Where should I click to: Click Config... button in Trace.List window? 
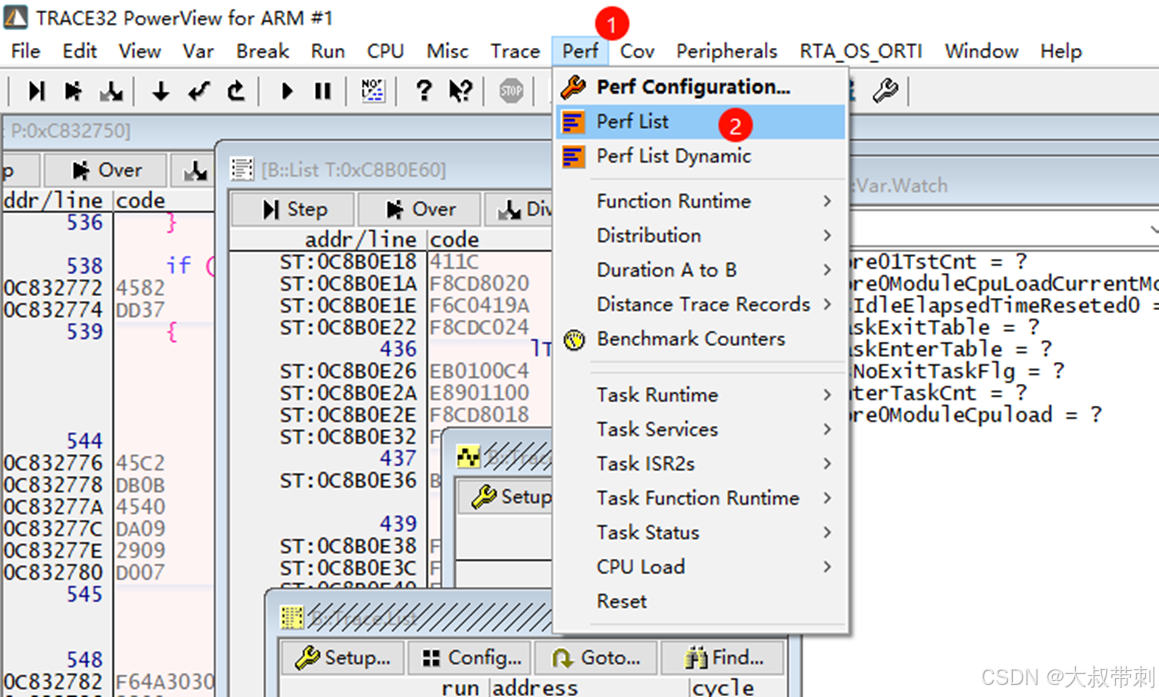[469, 657]
